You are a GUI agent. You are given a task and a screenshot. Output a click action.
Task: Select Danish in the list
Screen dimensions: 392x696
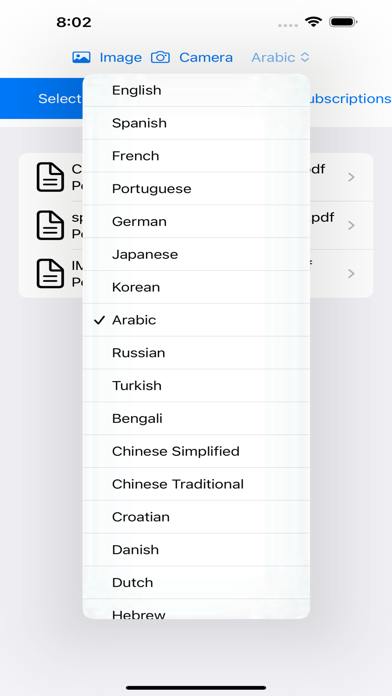196,550
